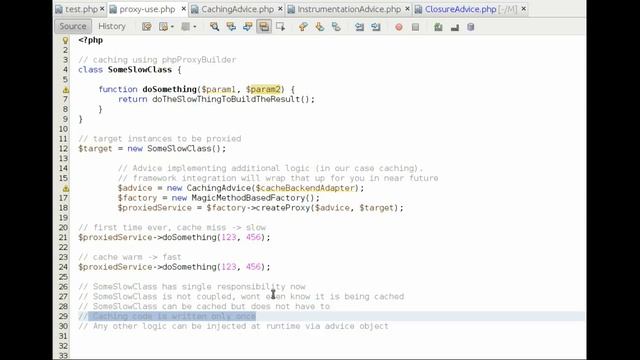This screenshot has height=360, width=640.
Task: Click the warning icon beside $advice line
Action: coord(66,189)
